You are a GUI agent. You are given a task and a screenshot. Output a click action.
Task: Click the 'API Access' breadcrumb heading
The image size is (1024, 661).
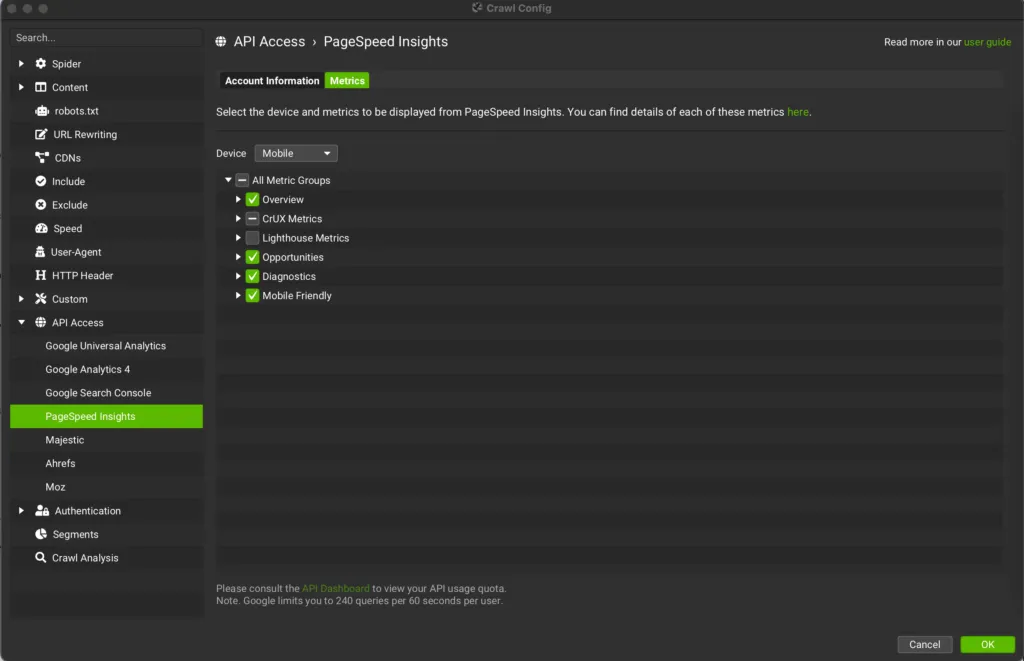tap(269, 41)
